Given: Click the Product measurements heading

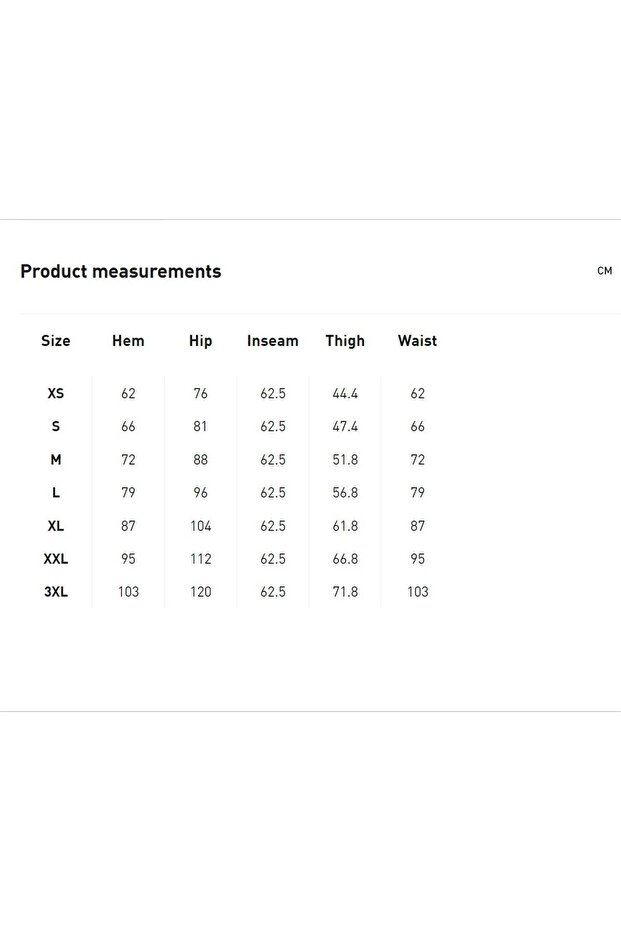Looking at the screenshot, I should [121, 271].
